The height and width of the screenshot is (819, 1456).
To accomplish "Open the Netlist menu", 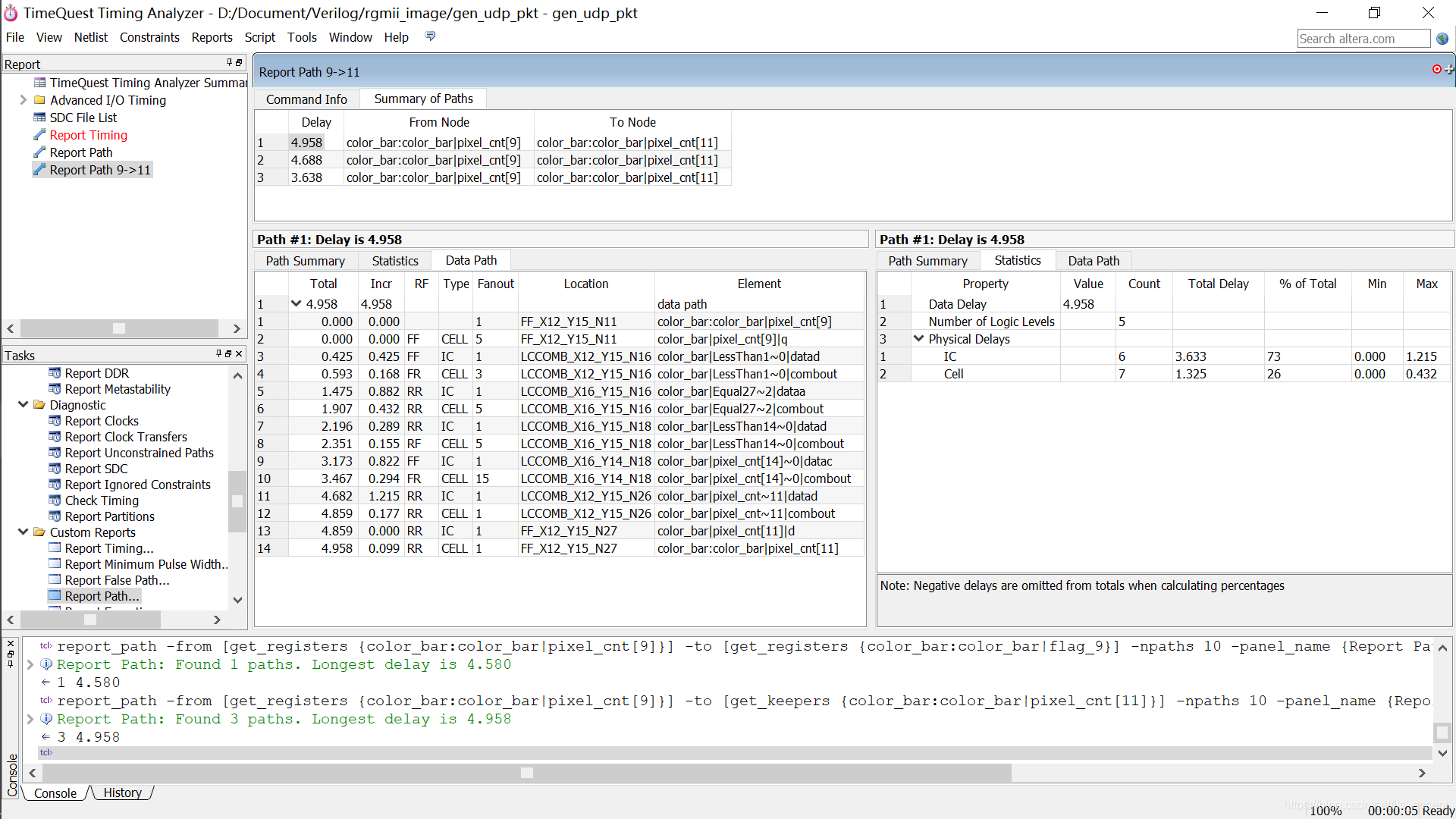I will (91, 37).
